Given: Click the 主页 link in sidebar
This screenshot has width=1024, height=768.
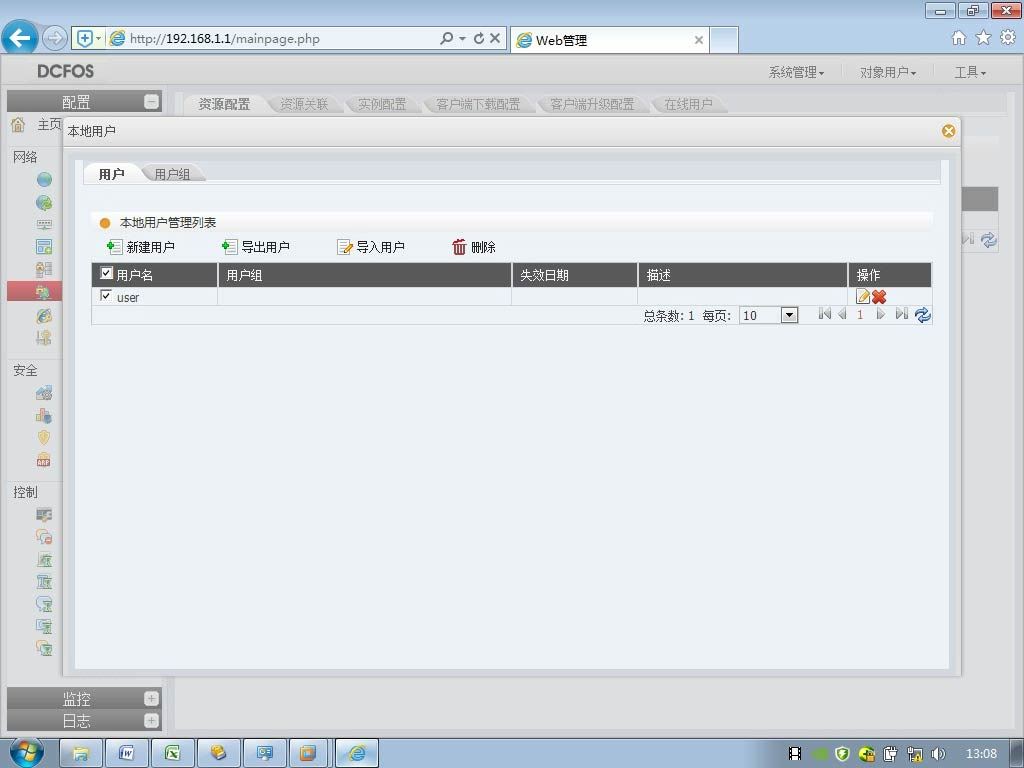Looking at the screenshot, I should [x=49, y=124].
